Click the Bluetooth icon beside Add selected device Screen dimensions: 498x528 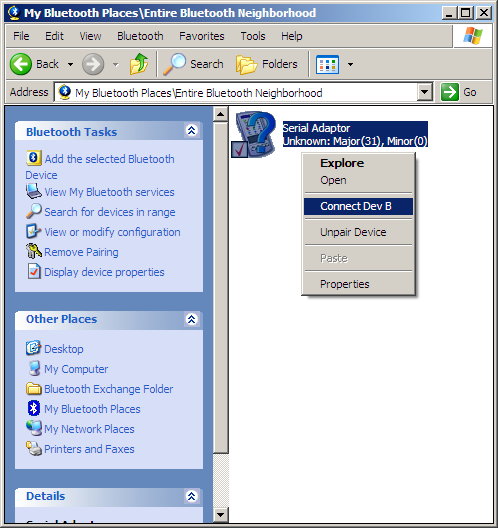pyautogui.click(x=34, y=158)
